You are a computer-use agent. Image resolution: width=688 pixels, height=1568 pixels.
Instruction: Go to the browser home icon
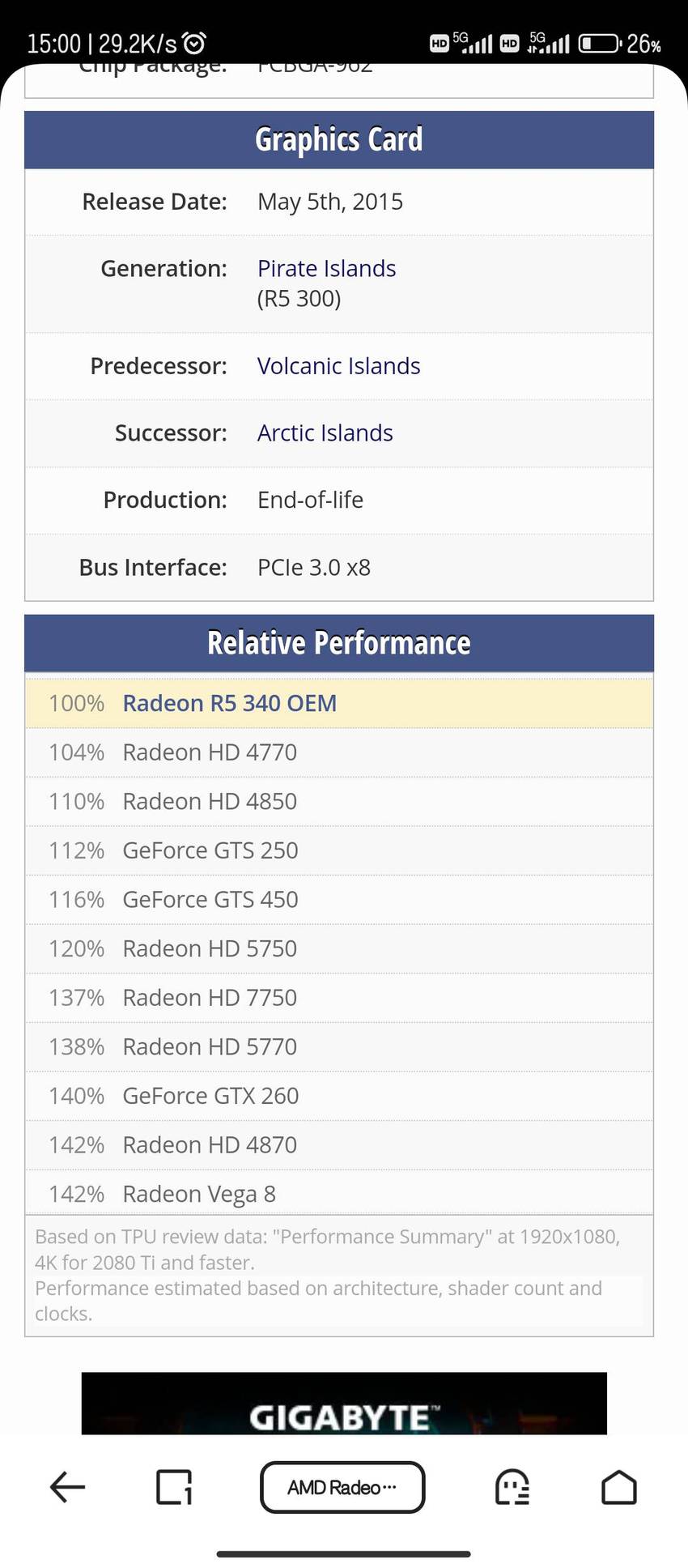click(x=619, y=1487)
